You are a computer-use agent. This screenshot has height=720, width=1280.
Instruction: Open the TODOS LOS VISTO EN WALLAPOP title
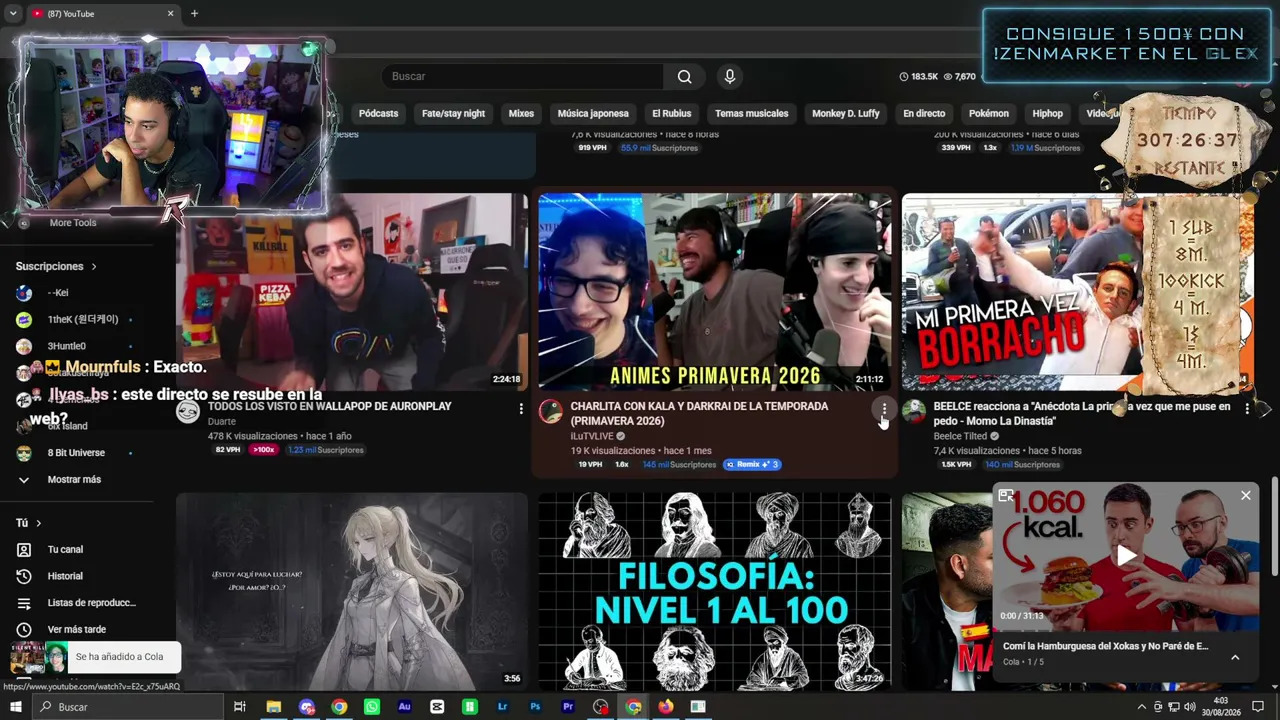coord(330,407)
